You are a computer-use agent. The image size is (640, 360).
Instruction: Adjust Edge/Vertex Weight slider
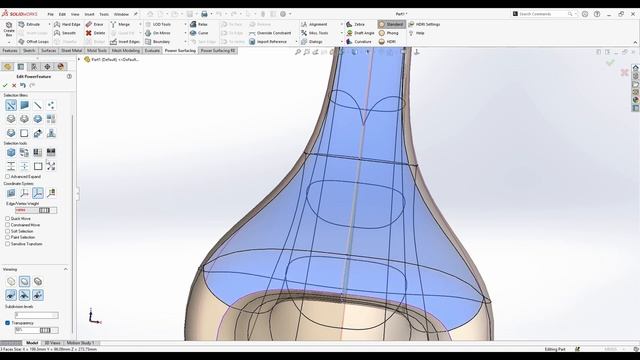(x=44, y=210)
